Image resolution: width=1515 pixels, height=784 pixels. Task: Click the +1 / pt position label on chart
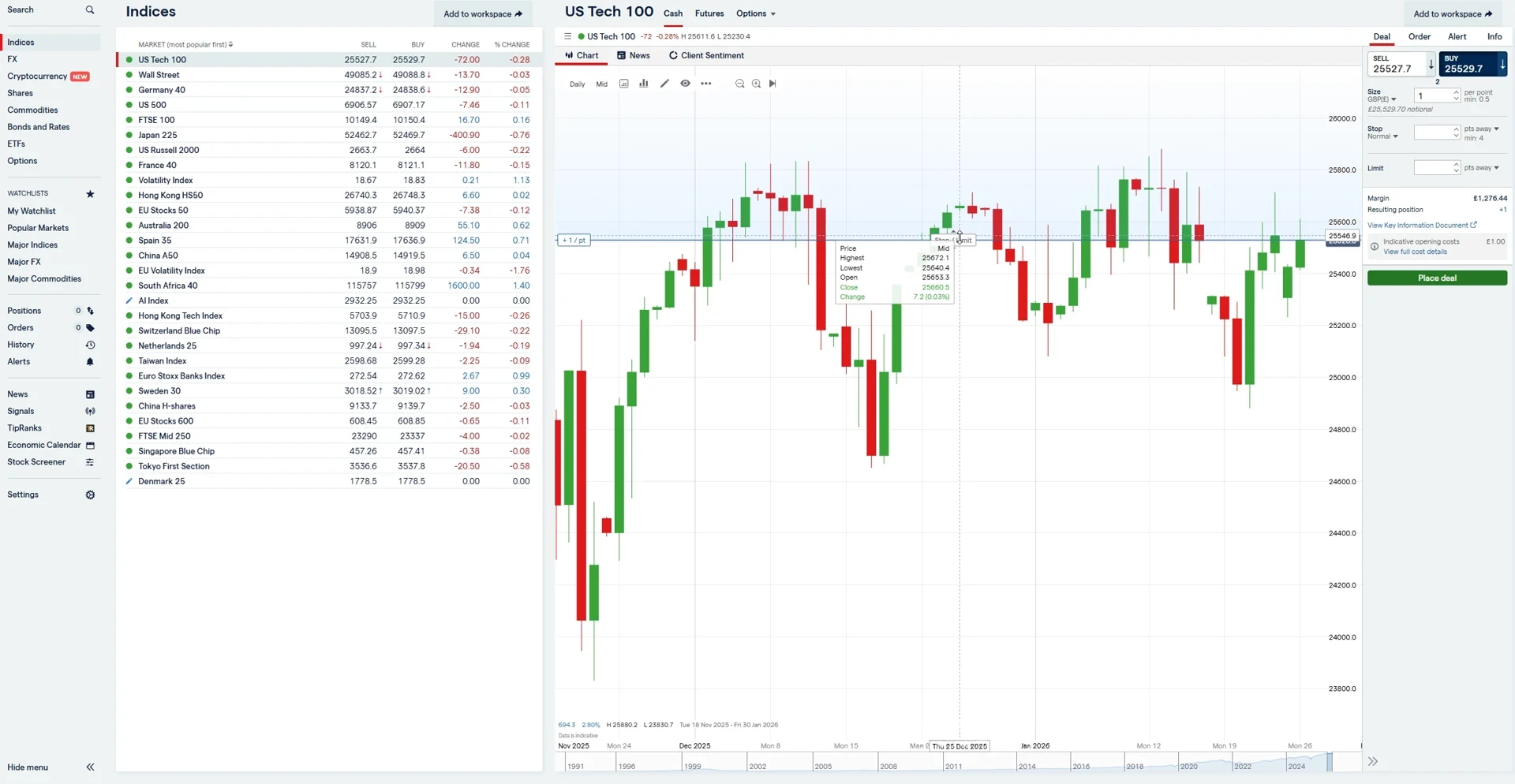(x=574, y=241)
